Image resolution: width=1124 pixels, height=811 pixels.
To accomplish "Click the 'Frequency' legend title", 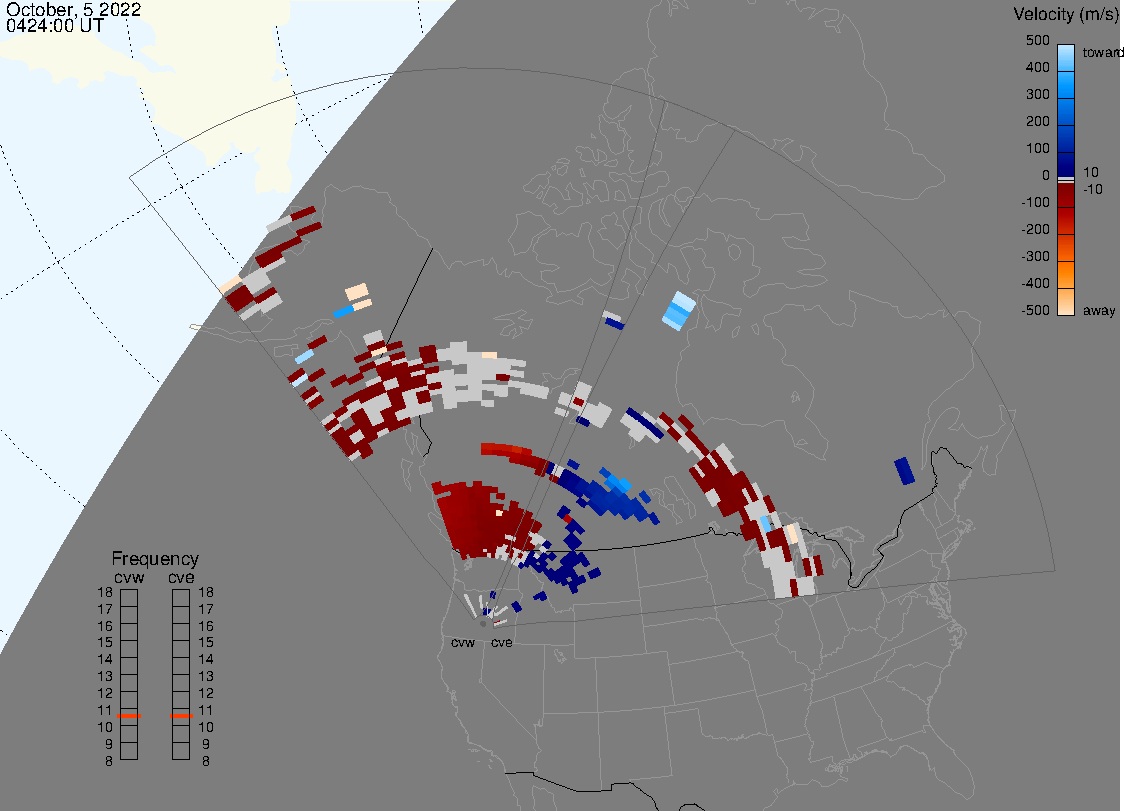I will tap(155, 559).
